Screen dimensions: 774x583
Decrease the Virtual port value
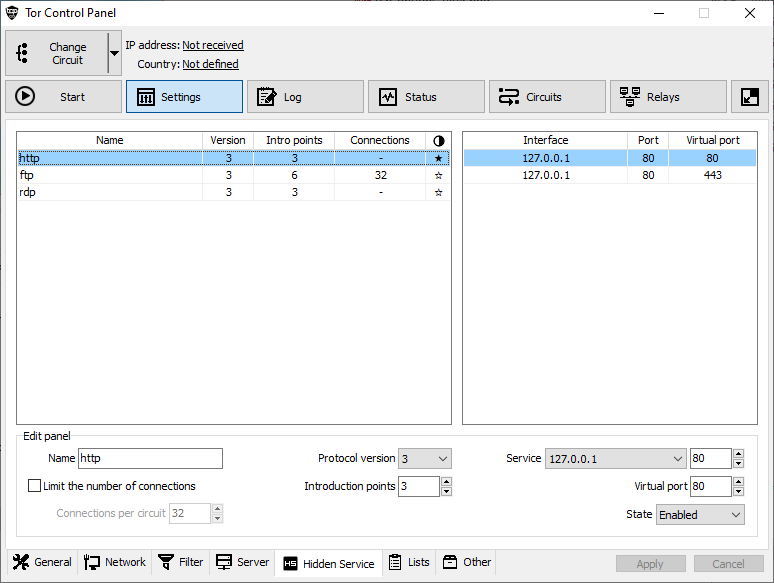coord(738,491)
